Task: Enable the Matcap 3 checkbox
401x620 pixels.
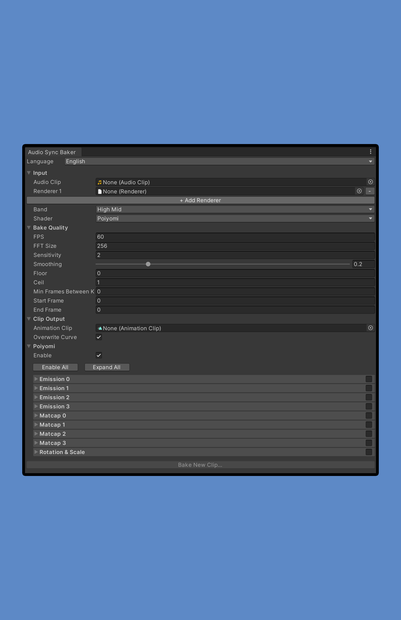Action: point(369,443)
